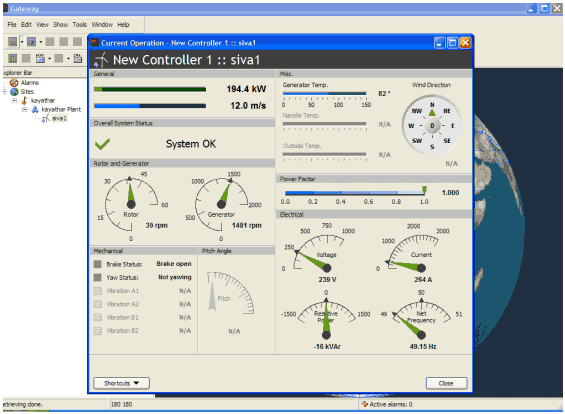Click the Yaw Status indicator square
The width and height of the screenshot is (565, 414).
coord(97,277)
